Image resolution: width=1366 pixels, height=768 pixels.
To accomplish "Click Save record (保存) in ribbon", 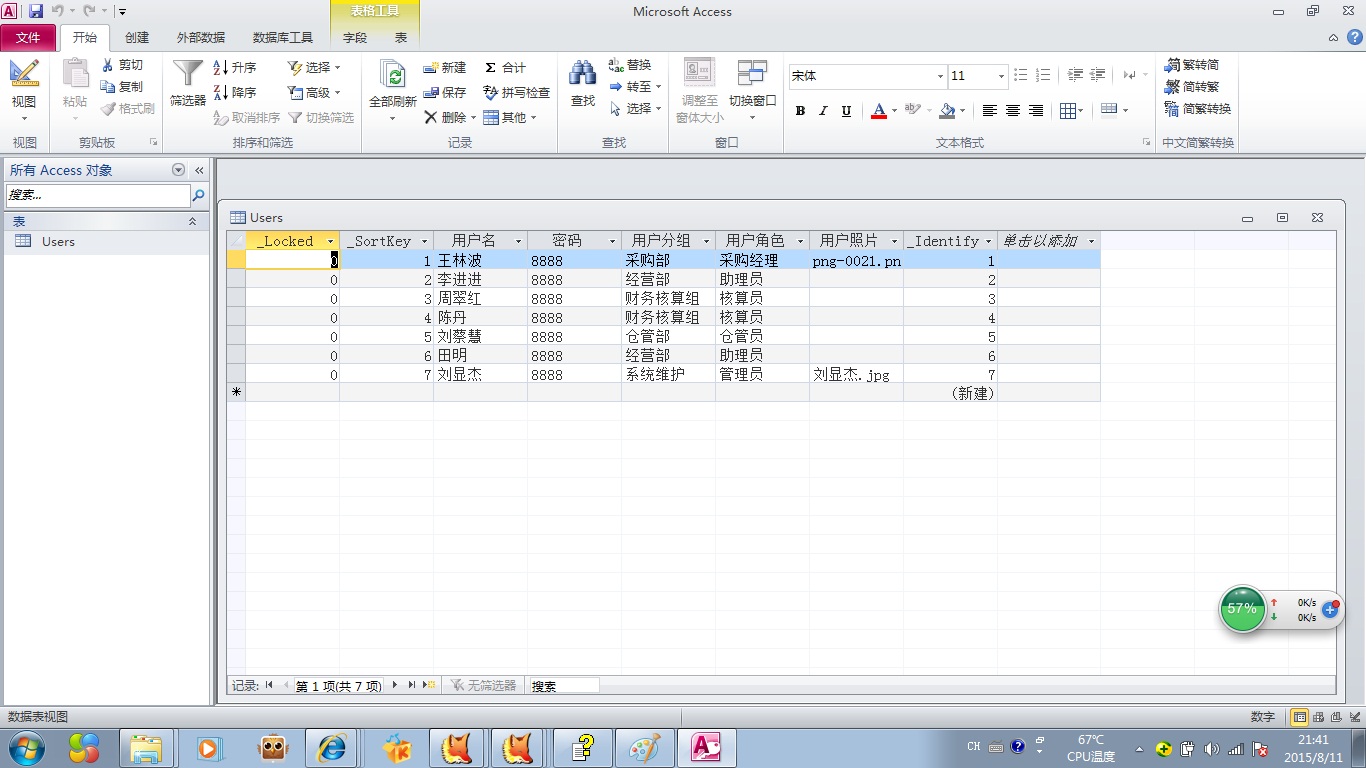I will pos(444,92).
